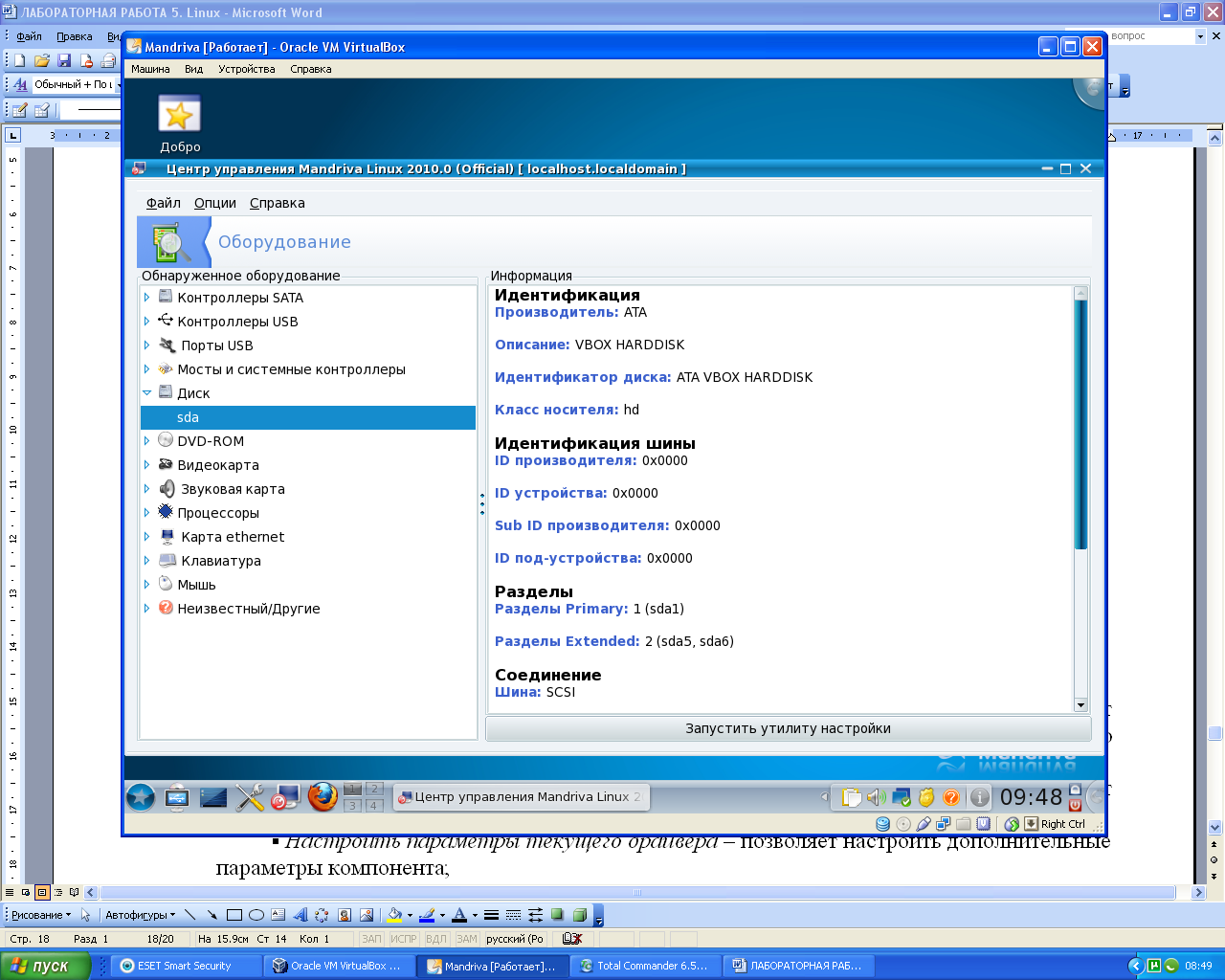
Task: Open the Файл menu in Mandriva Control Center
Action: click(164, 203)
